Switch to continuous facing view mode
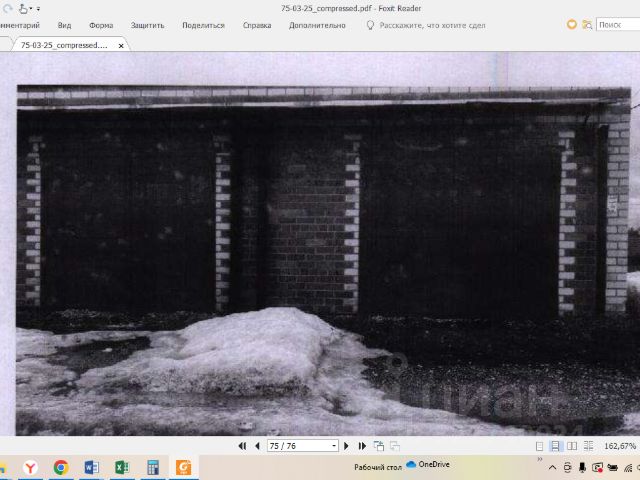Image resolution: width=640 pixels, height=480 pixels. coord(588,446)
